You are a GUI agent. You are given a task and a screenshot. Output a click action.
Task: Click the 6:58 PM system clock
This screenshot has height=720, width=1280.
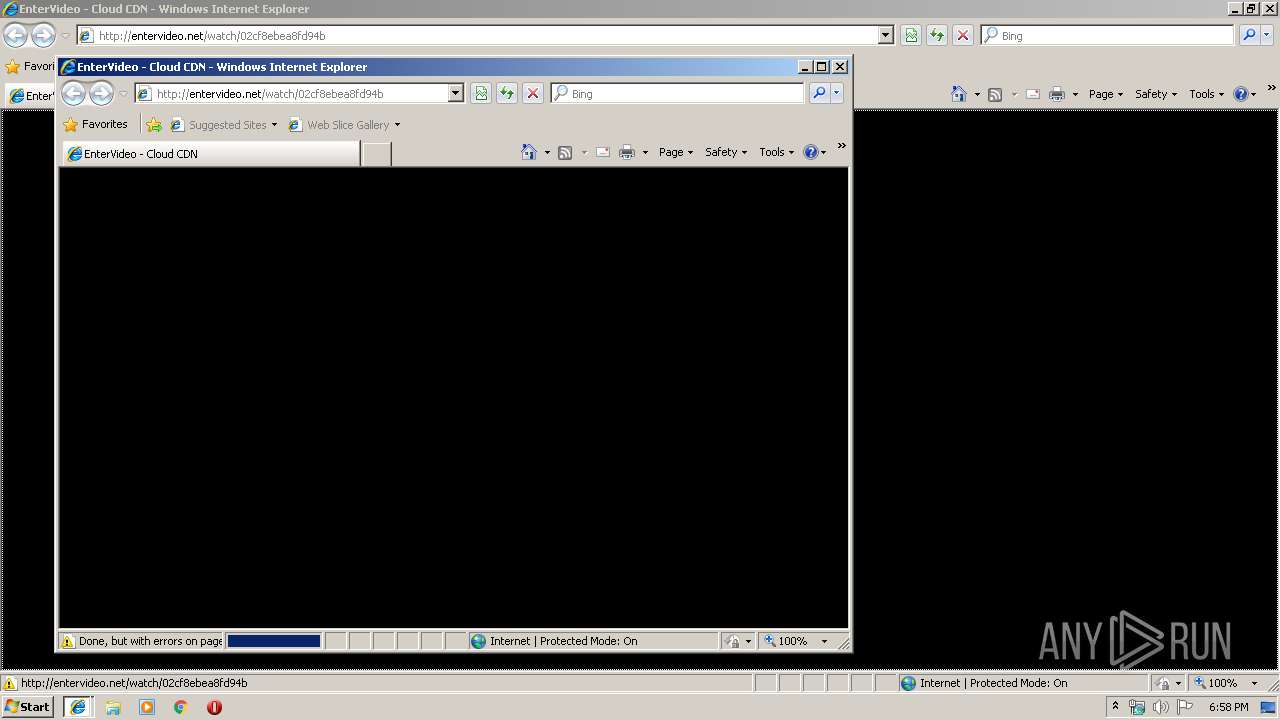[x=1228, y=707]
